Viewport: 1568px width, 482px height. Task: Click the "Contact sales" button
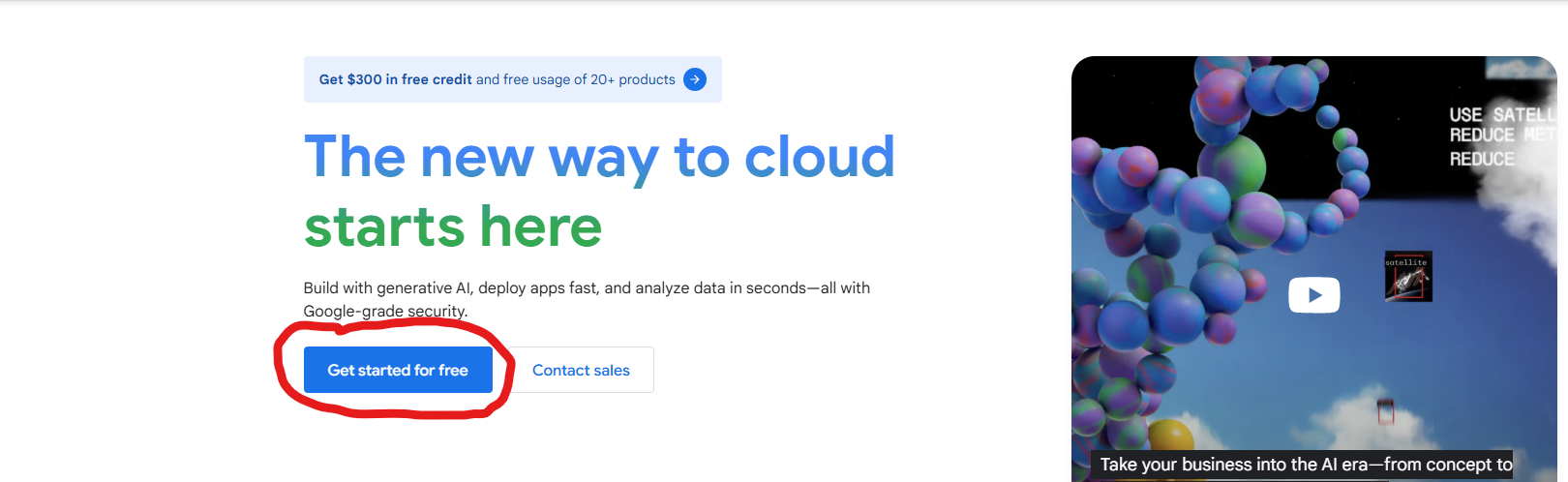[581, 370]
